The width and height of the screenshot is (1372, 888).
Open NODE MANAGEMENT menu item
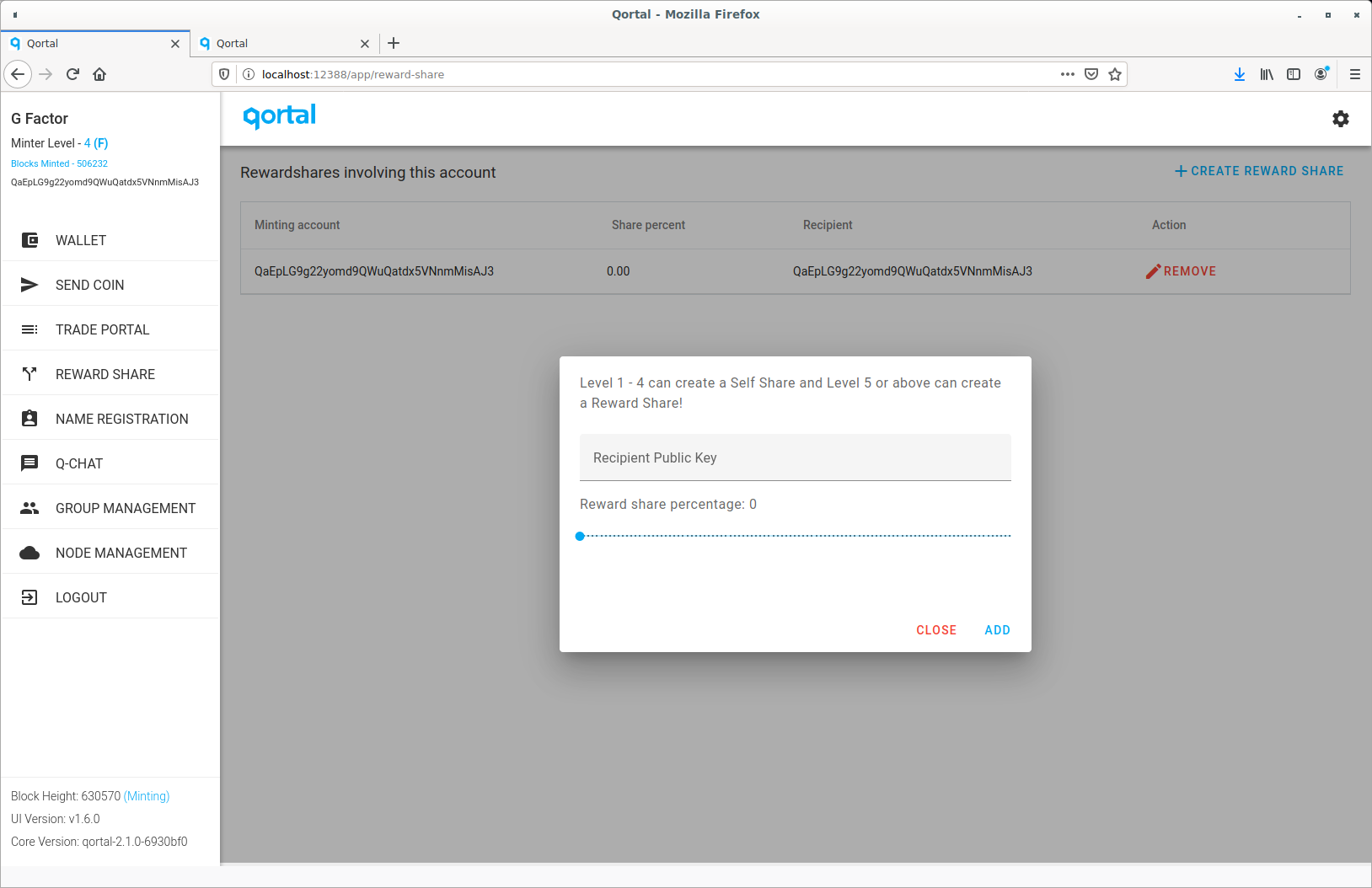tap(110, 553)
